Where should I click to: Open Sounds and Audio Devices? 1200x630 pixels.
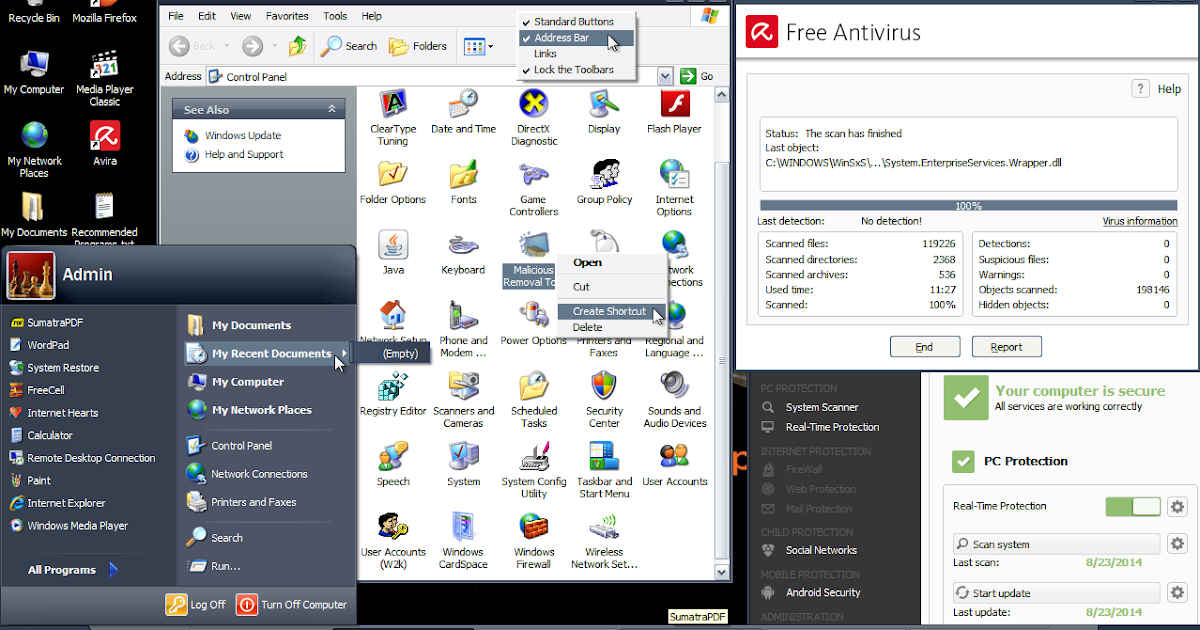[x=674, y=399]
